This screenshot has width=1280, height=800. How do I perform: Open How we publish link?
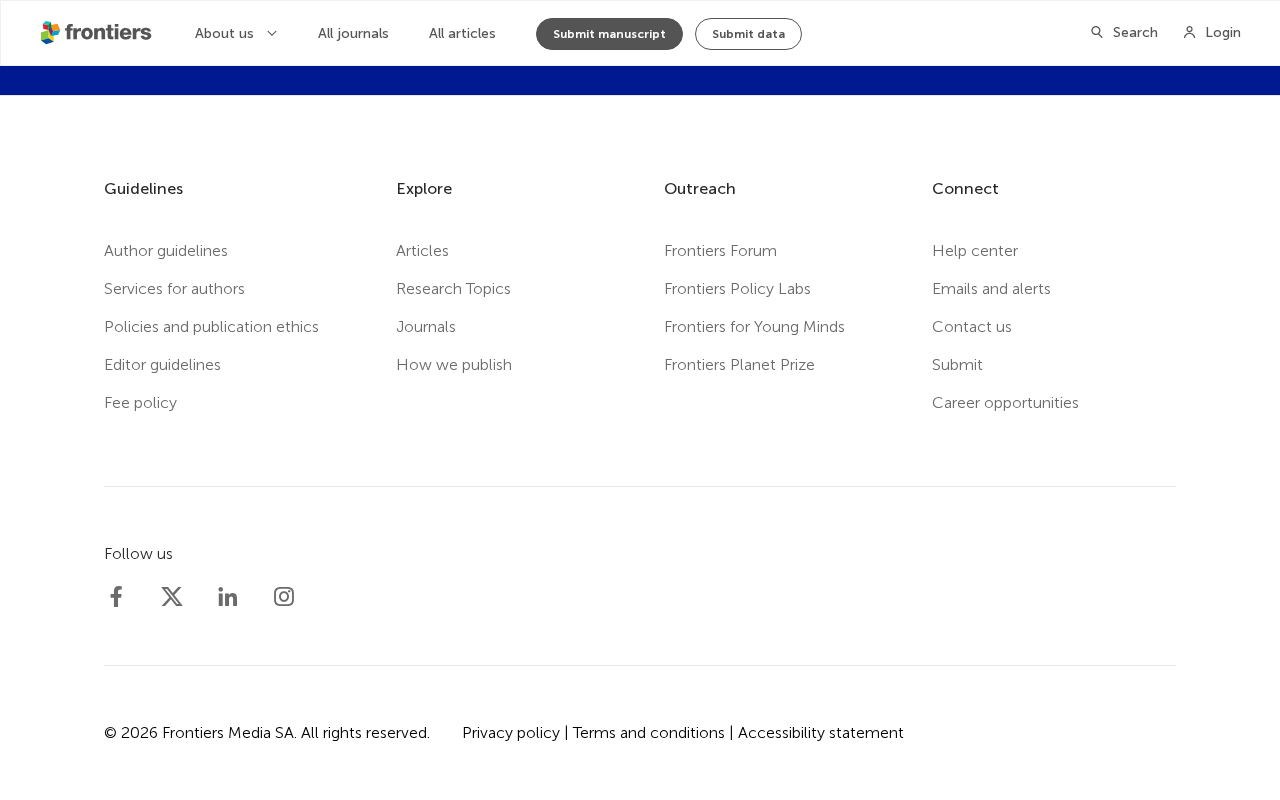(454, 365)
